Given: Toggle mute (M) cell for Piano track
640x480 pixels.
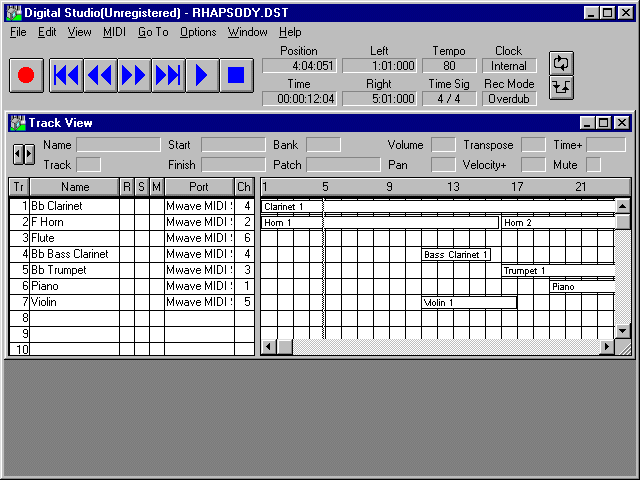Looking at the screenshot, I should (x=157, y=286).
